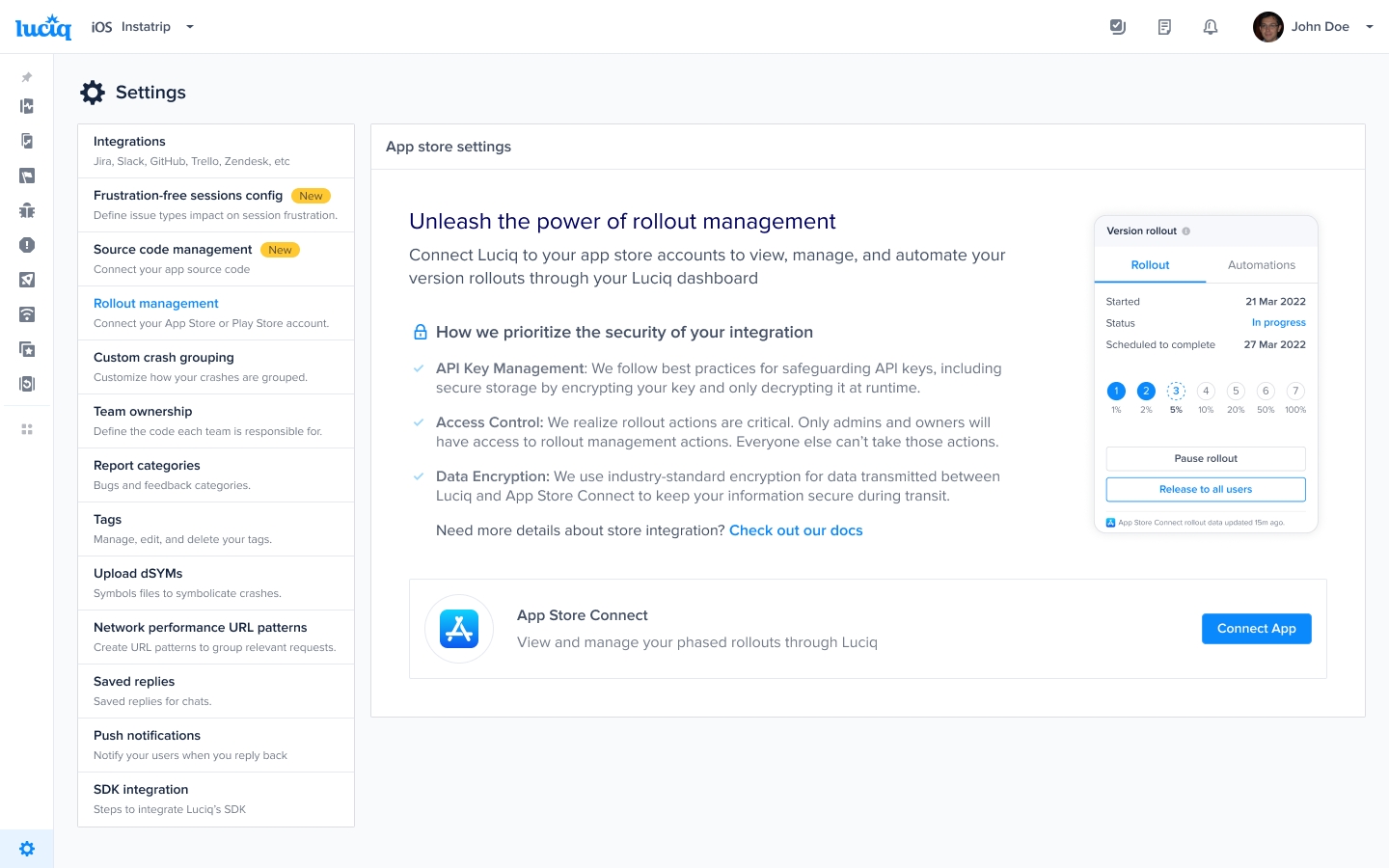1389x868 pixels.
Task: Click the pin icon atop sidebar
Action: [x=27, y=77]
